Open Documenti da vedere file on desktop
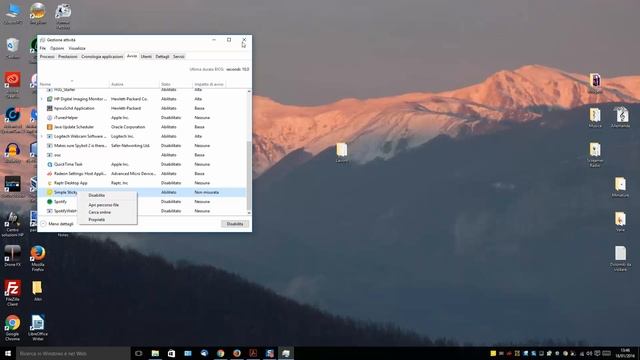 pyautogui.click(x=620, y=258)
